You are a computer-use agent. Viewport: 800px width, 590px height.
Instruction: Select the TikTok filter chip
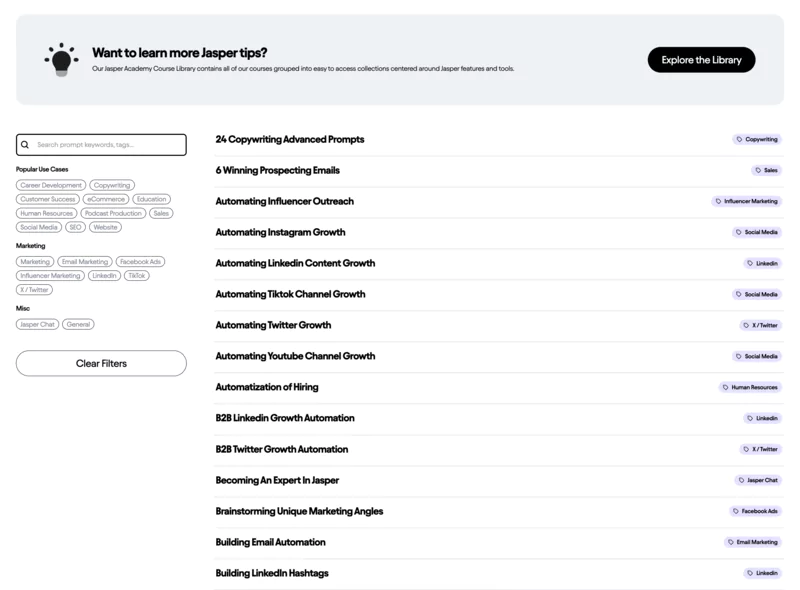tap(137, 276)
